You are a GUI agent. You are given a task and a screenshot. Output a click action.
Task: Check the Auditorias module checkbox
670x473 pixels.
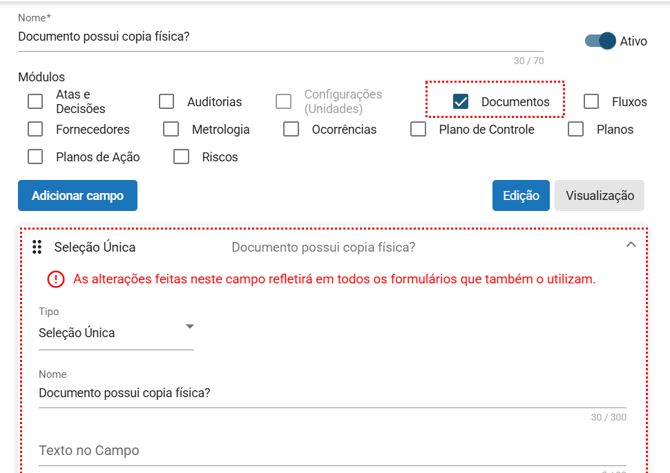[167, 101]
